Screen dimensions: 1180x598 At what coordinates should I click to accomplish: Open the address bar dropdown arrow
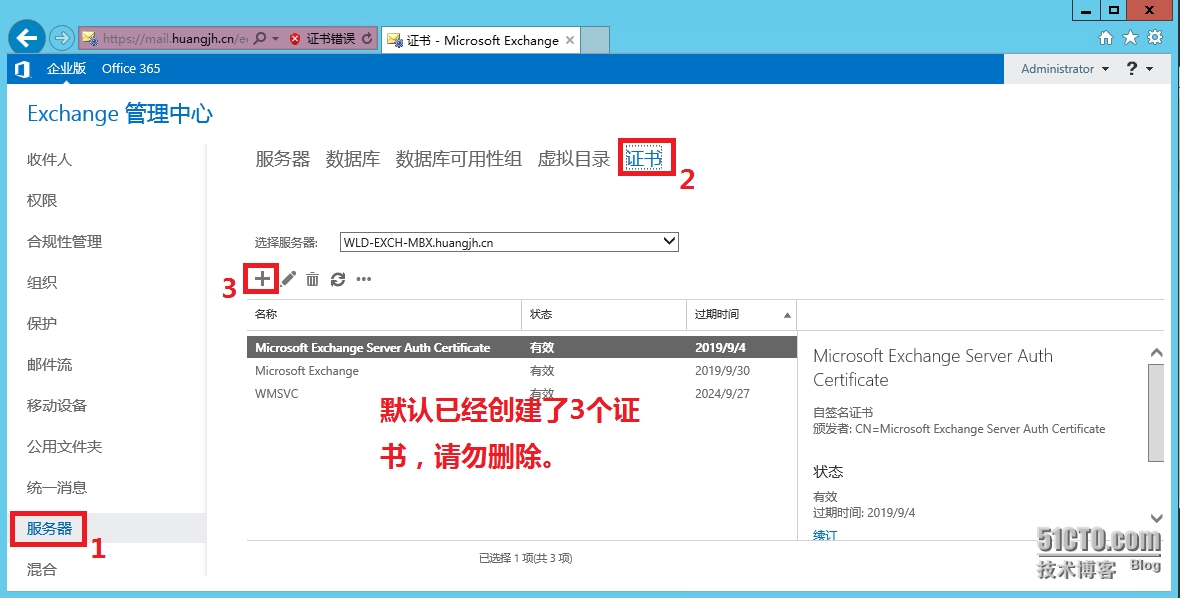[275, 38]
